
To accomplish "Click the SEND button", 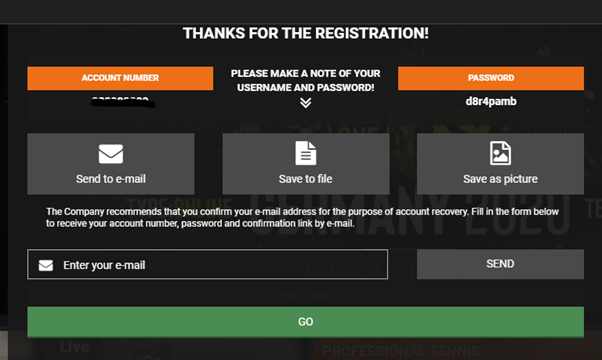I will click(x=500, y=264).
